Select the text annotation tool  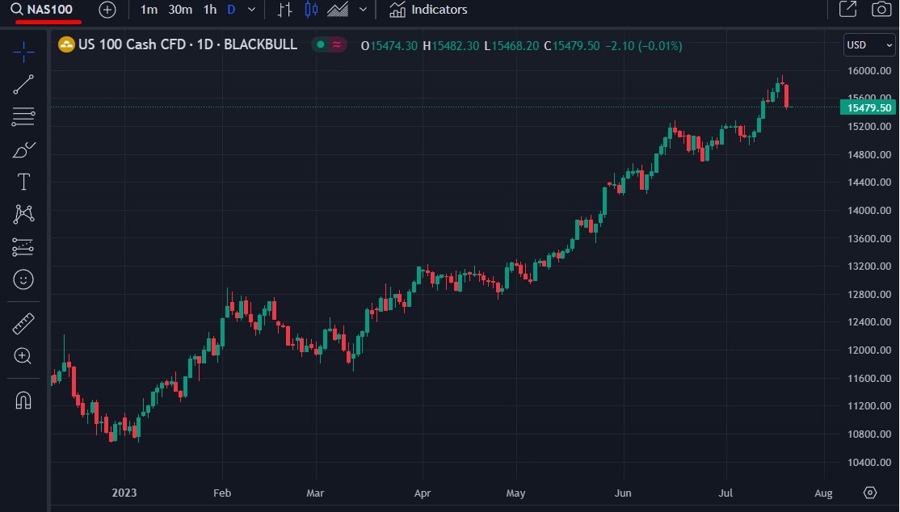tap(24, 182)
